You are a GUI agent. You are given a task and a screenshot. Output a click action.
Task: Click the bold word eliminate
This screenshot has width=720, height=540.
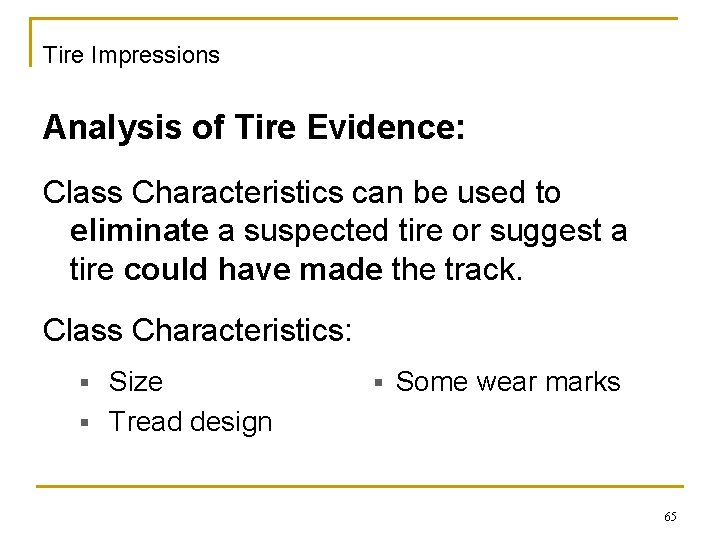click(x=139, y=232)
